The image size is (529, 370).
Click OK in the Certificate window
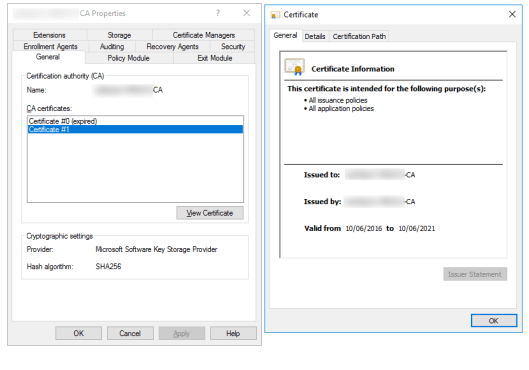494,320
